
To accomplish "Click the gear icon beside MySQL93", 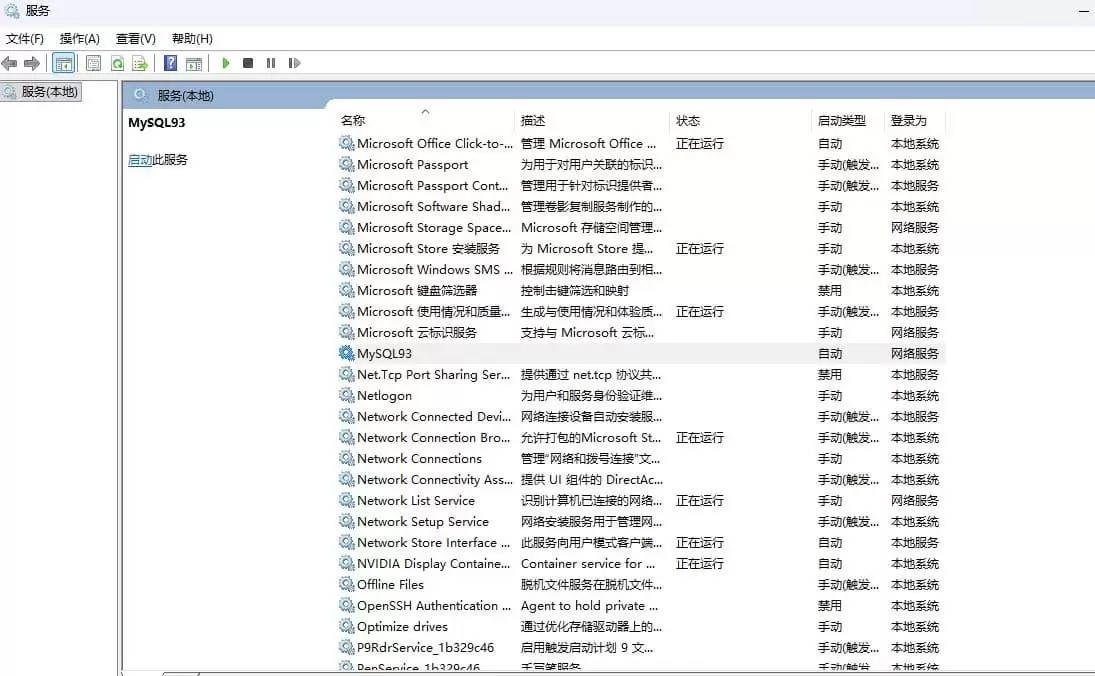I will (346, 353).
